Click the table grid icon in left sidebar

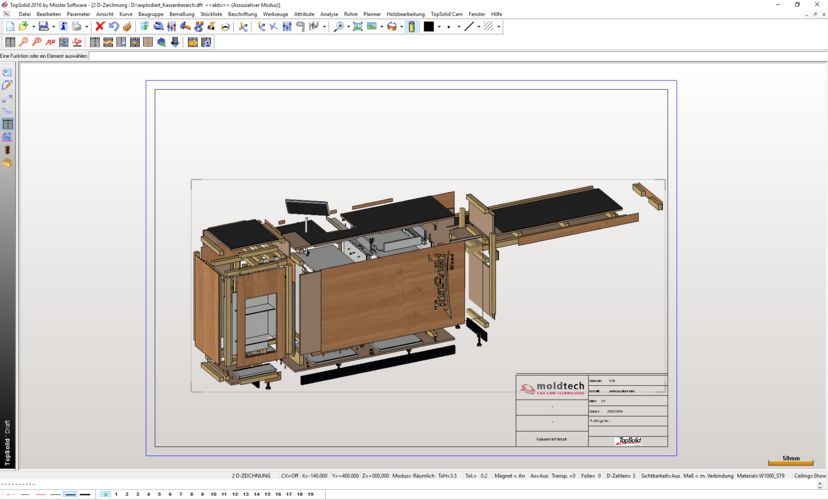(x=7, y=124)
